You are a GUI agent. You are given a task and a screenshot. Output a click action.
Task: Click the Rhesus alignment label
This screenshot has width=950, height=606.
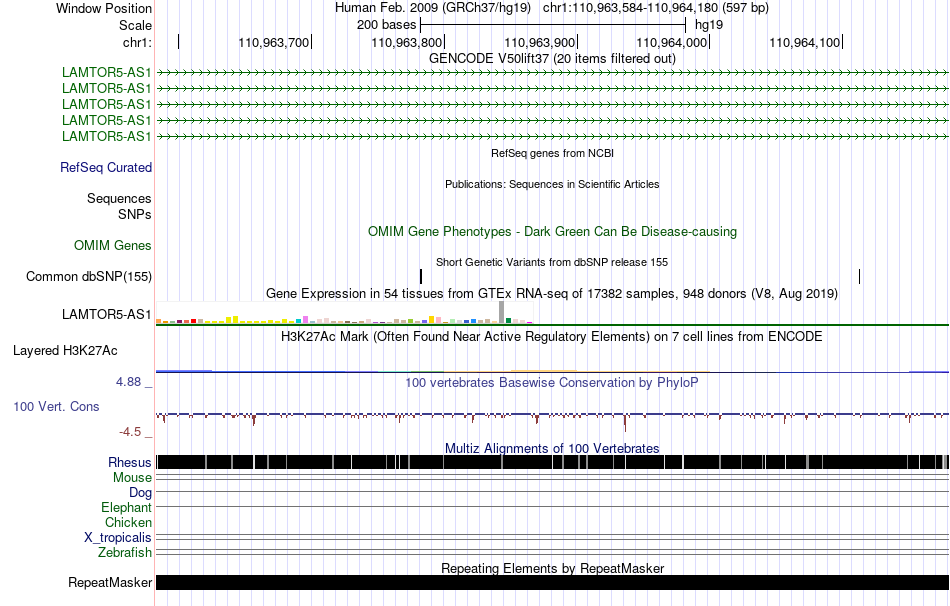point(130,462)
